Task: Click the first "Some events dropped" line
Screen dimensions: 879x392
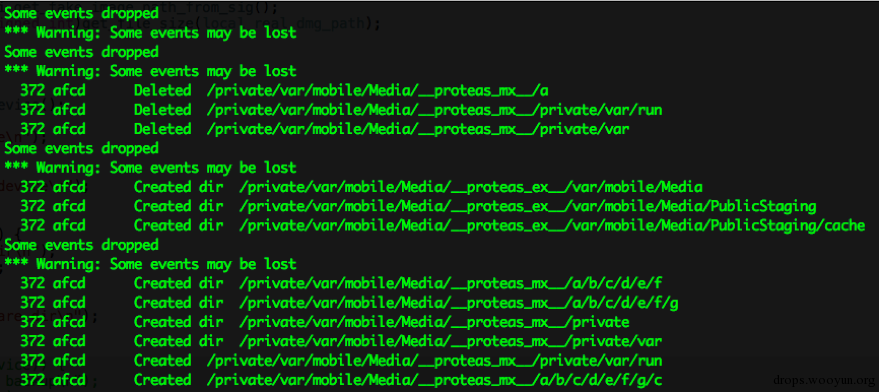Action: click(x=81, y=13)
